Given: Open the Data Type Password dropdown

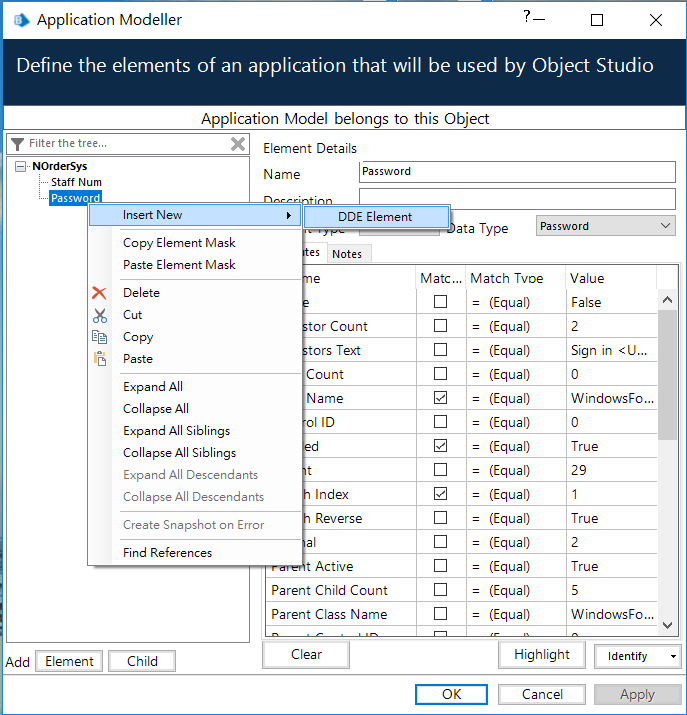Looking at the screenshot, I should click(x=605, y=226).
